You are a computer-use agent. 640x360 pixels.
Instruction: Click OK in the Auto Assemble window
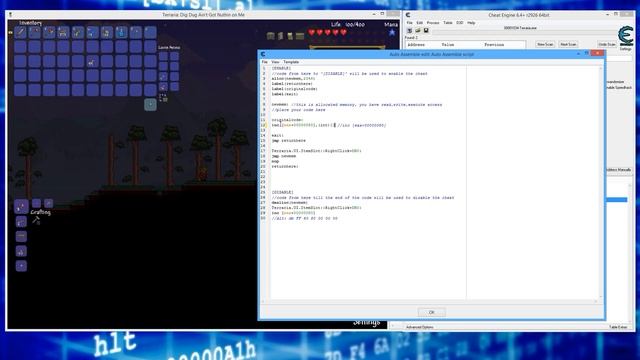(431, 312)
